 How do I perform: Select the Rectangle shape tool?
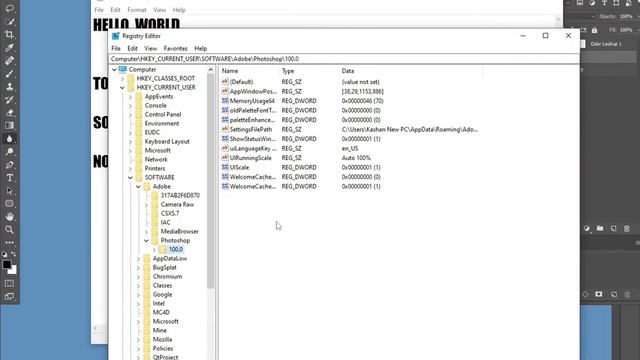pos(9,204)
